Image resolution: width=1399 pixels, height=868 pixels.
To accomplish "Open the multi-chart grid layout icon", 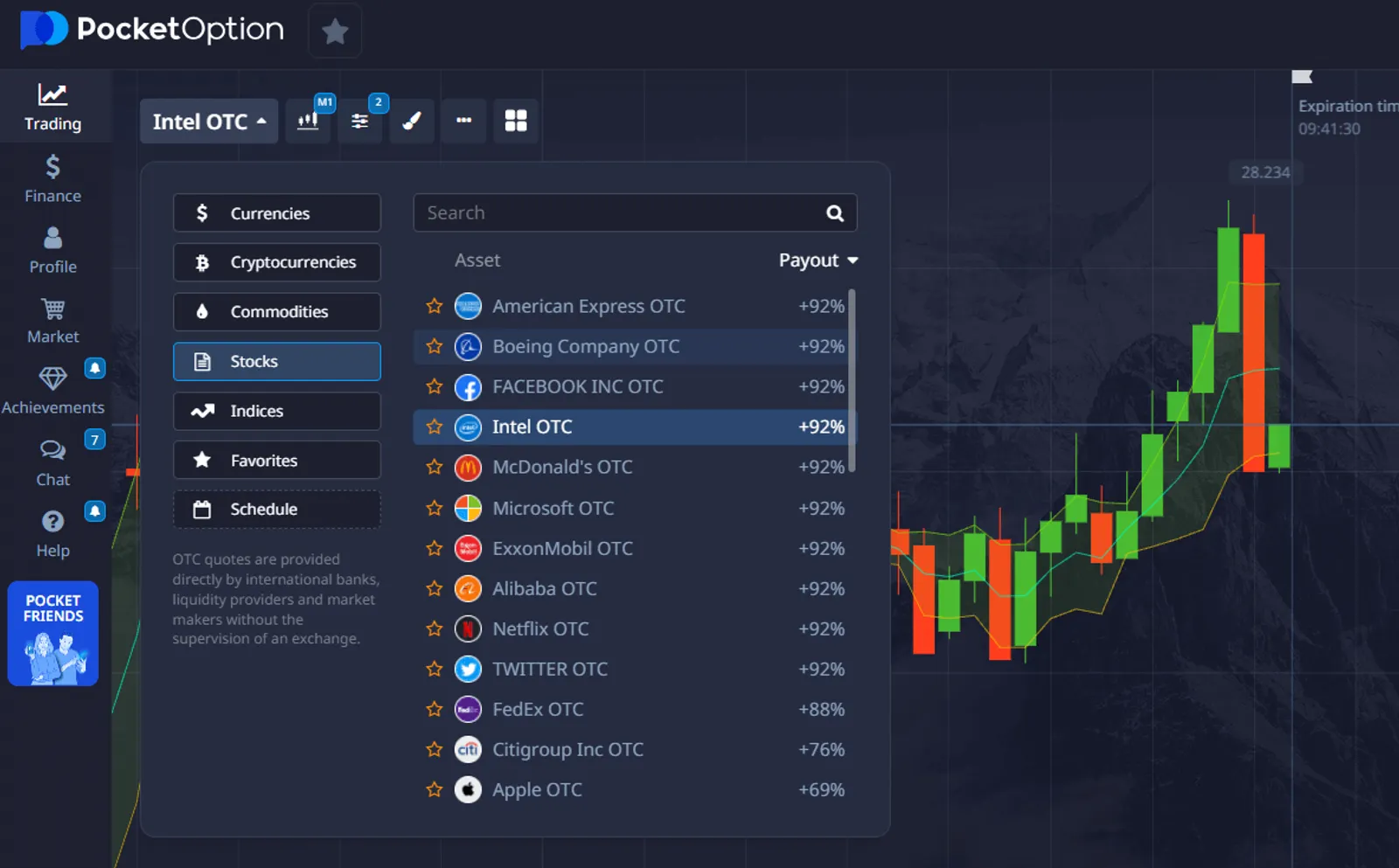I will click(x=516, y=121).
